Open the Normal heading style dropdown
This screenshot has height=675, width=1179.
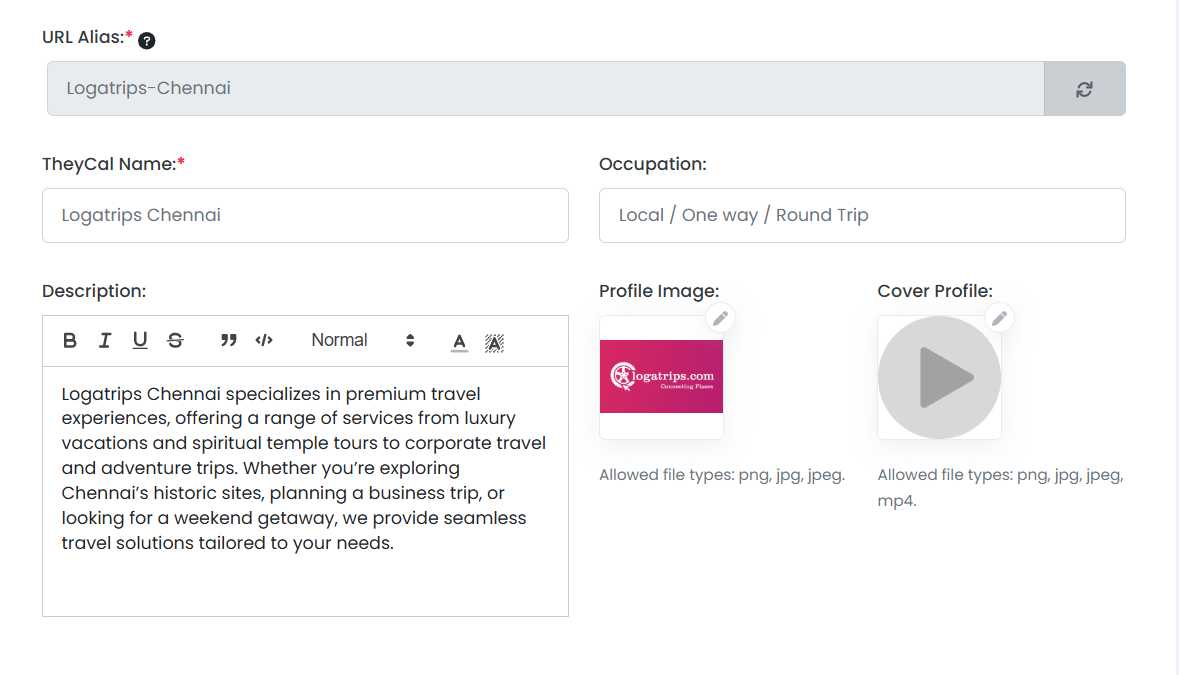363,341
